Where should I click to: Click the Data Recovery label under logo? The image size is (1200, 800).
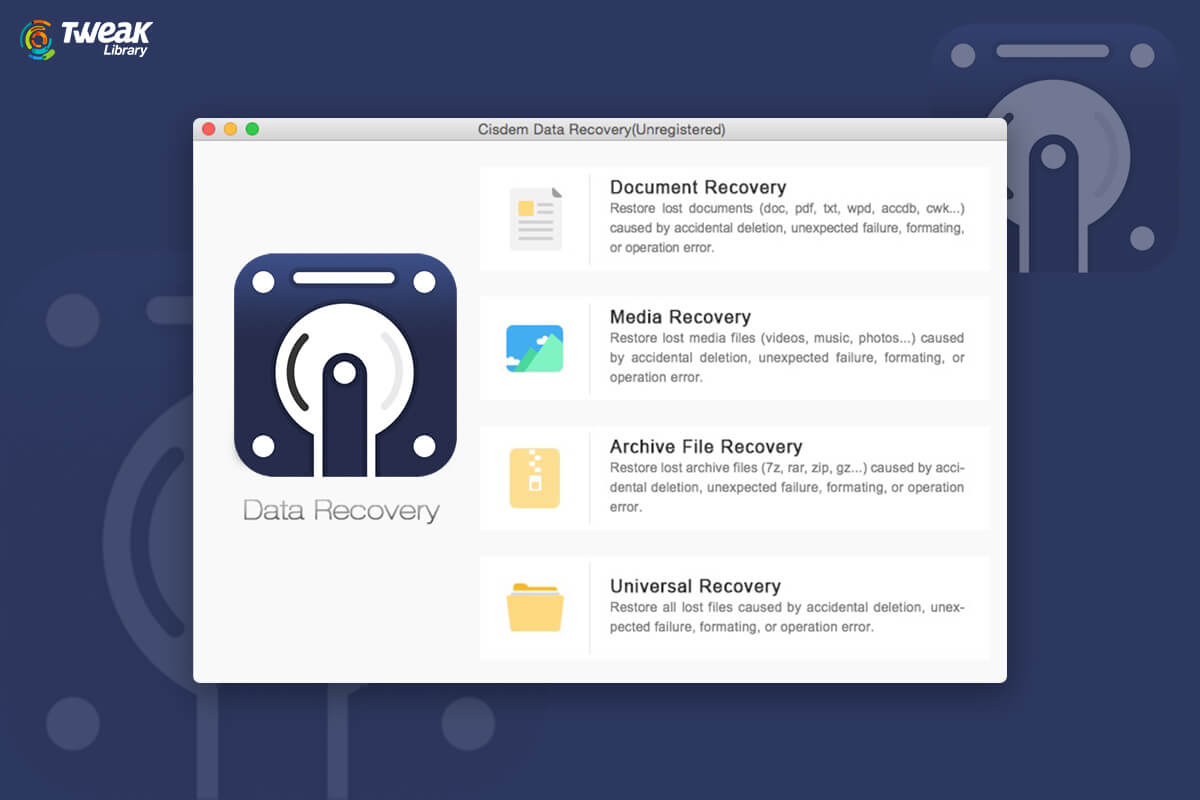344,510
